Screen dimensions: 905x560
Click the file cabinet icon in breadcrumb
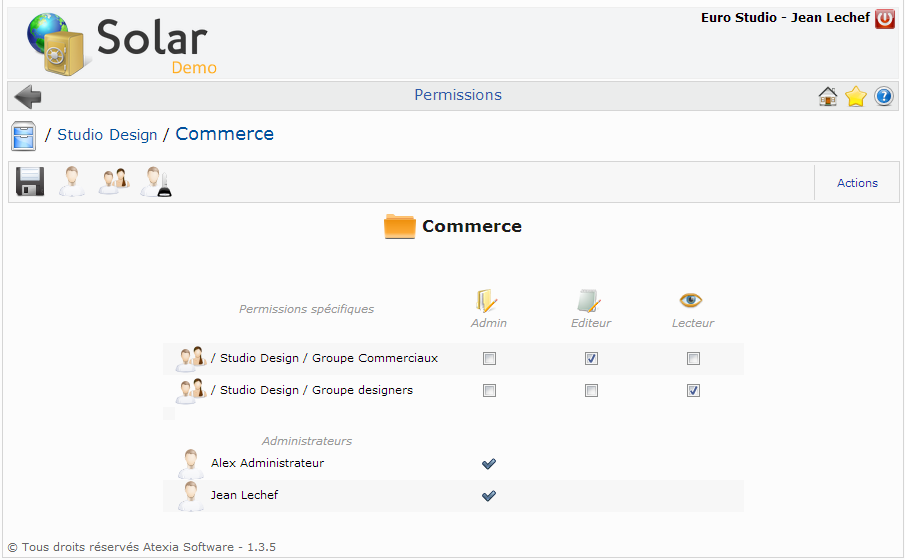coord(24,136)
